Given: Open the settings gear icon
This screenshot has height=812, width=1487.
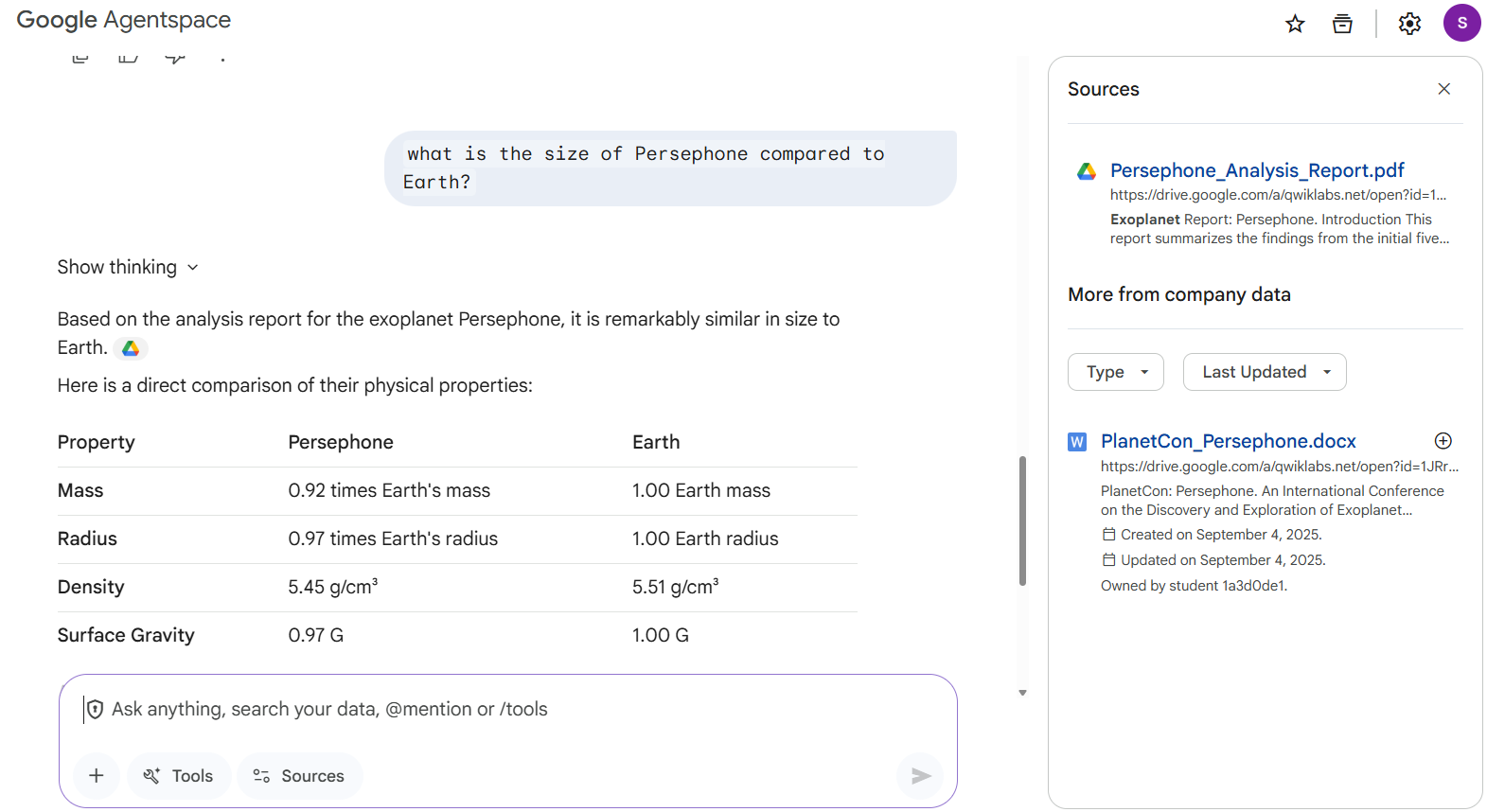Looking at the screenshot, I should pos(1409,24).
